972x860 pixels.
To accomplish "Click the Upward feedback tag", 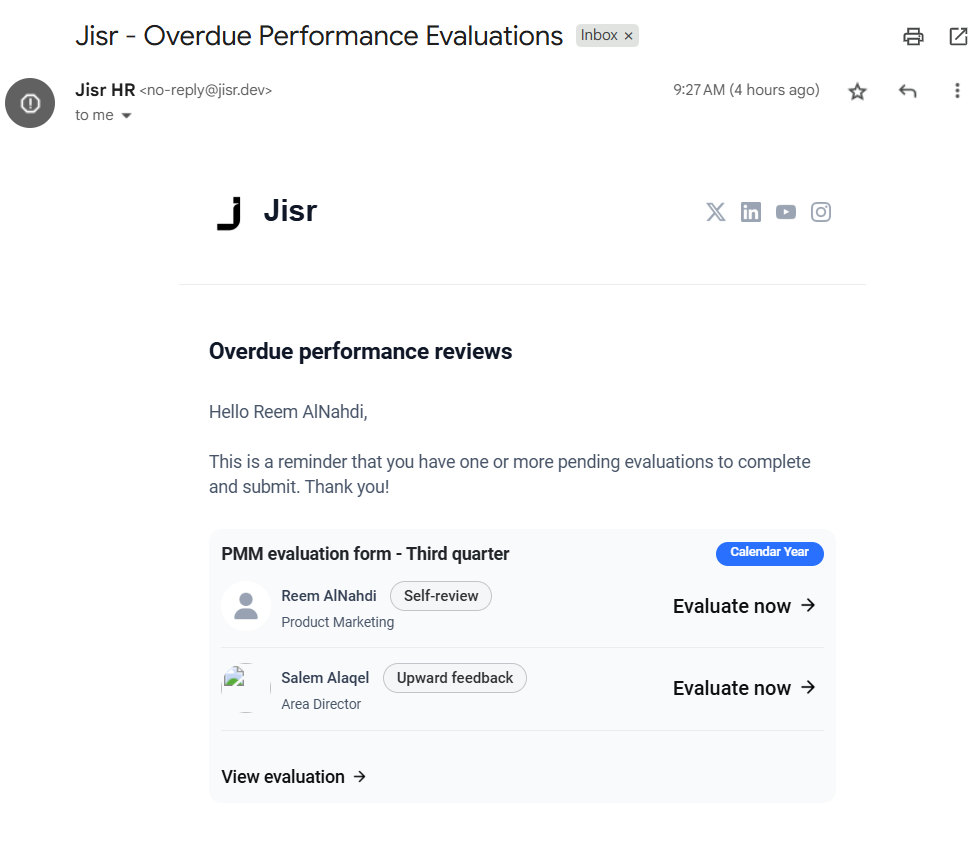I will (x=455, y=678).
